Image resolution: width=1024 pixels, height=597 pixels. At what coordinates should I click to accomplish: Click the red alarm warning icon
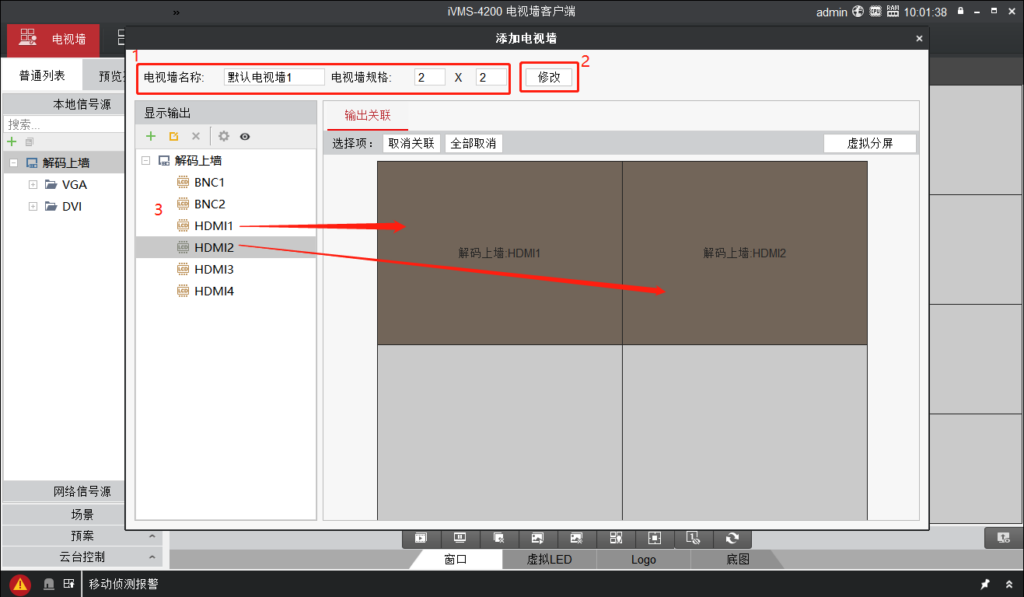tap(20, 584)
